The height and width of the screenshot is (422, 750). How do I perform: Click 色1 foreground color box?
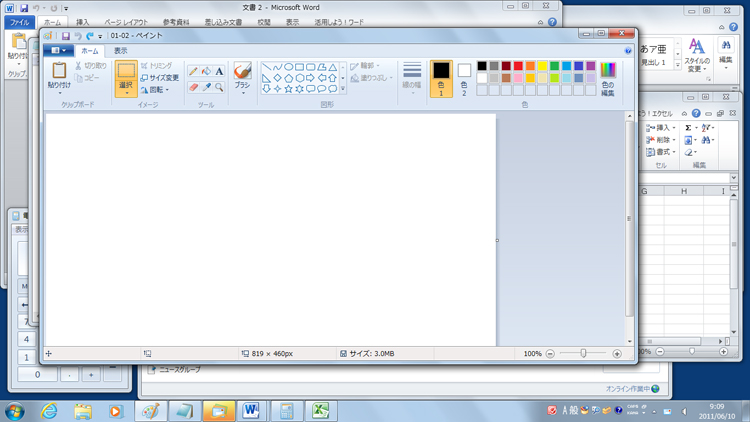pyautogui.click(x=441, y=79)
